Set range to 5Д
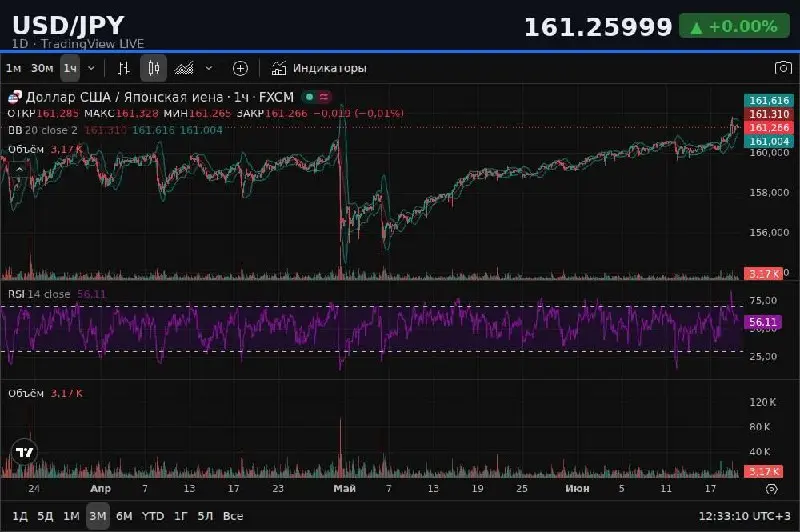 point(45,516)
